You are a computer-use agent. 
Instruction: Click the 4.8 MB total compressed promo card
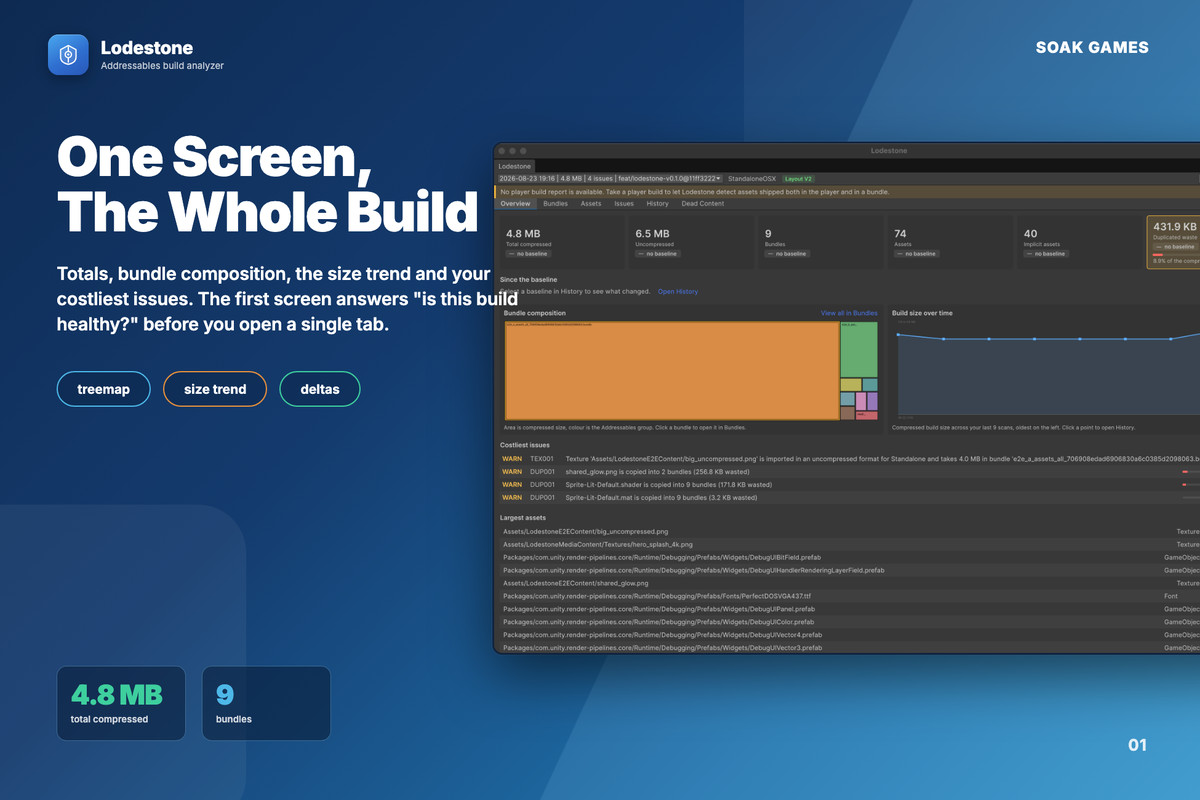[121, 703]
